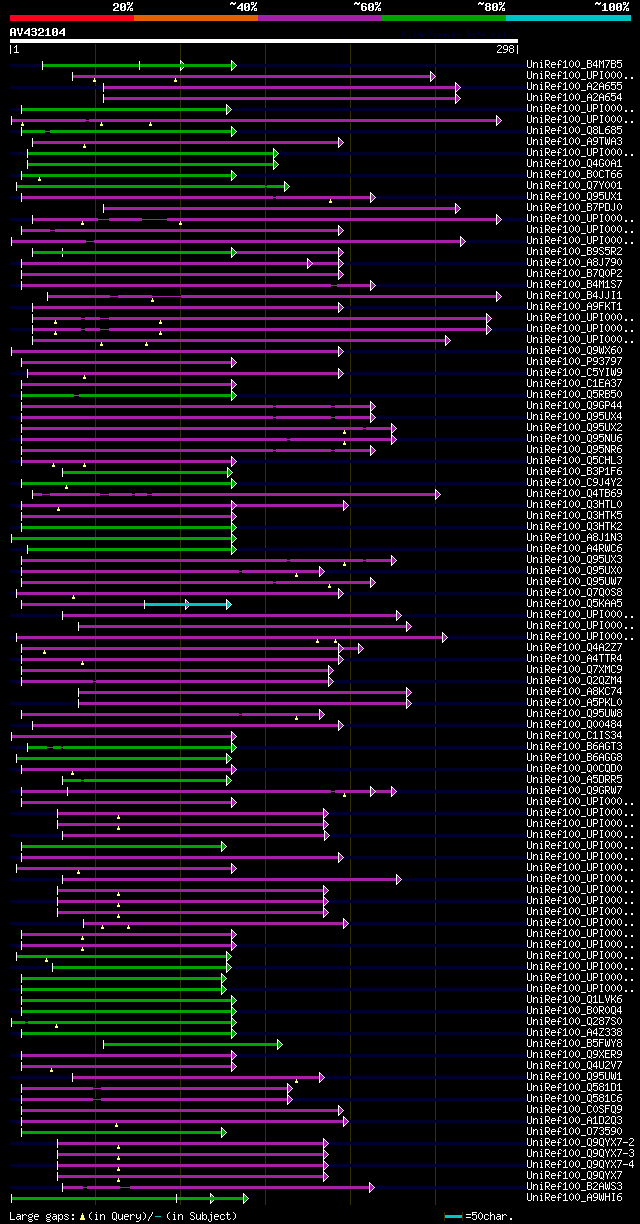This screenshot has width=640, height=1224.
Task: Select the UniRef100_Q9GRW7 label
Action: click(574, 791)
